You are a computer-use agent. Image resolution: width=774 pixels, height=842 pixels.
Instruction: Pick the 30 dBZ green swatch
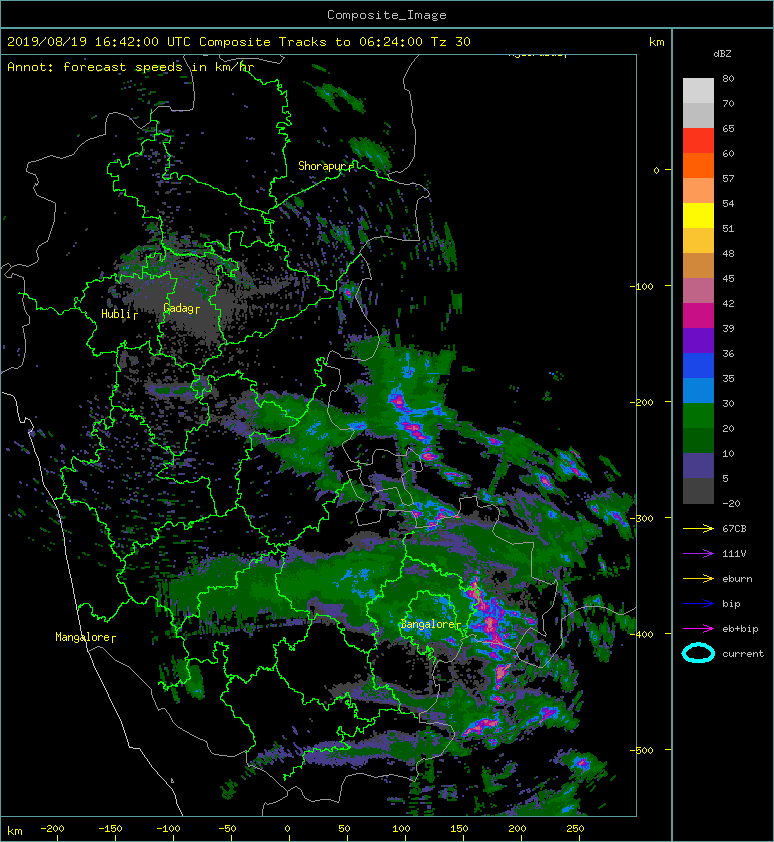(698, 415)
